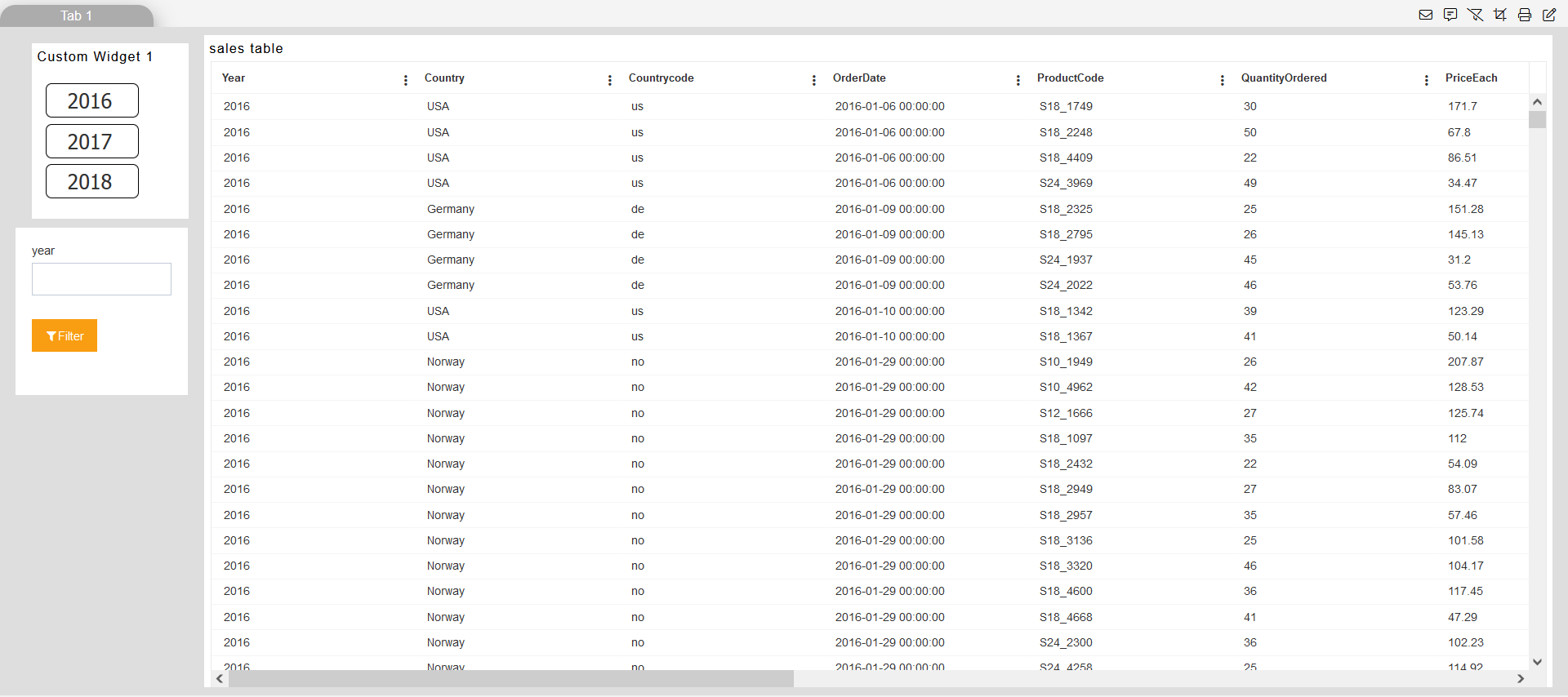Click the vertical scrollbar down arrow
Image resolution: width=1568 pixels, height=697 pixels.
click(x=1537, y=662)
